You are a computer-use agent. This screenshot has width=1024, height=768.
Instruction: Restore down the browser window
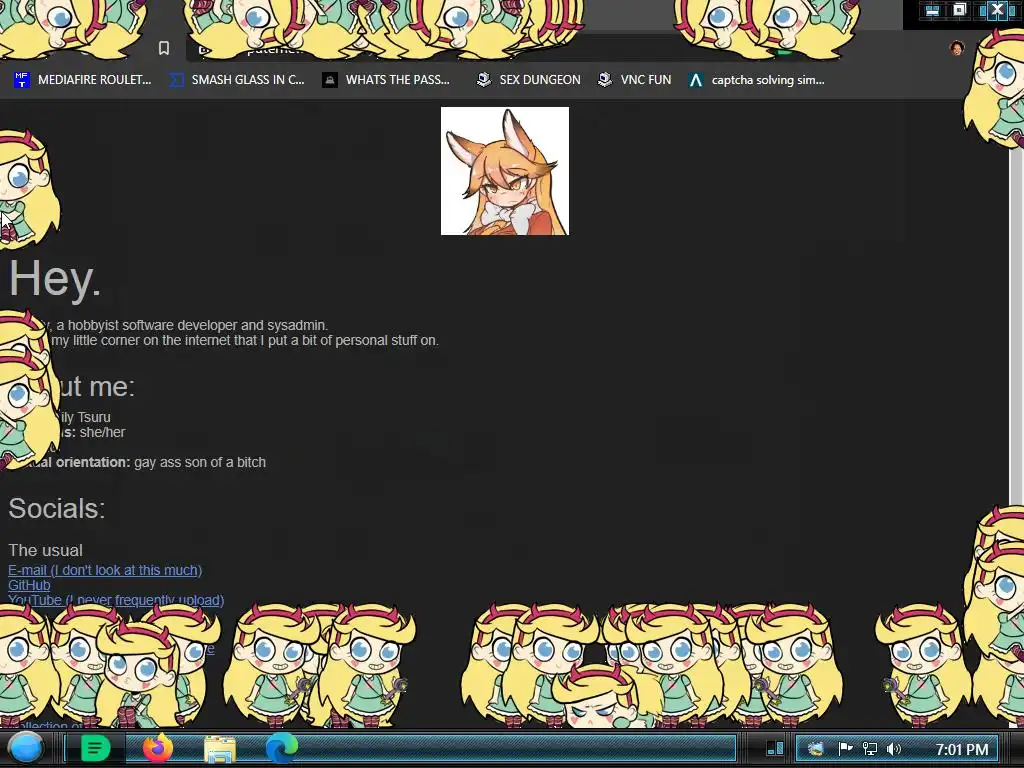pyautogui.click(x=959, y=10)
